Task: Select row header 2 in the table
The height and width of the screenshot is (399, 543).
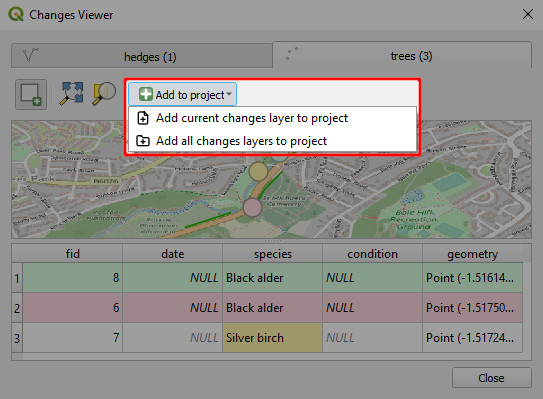Action: tap(17, 308)
